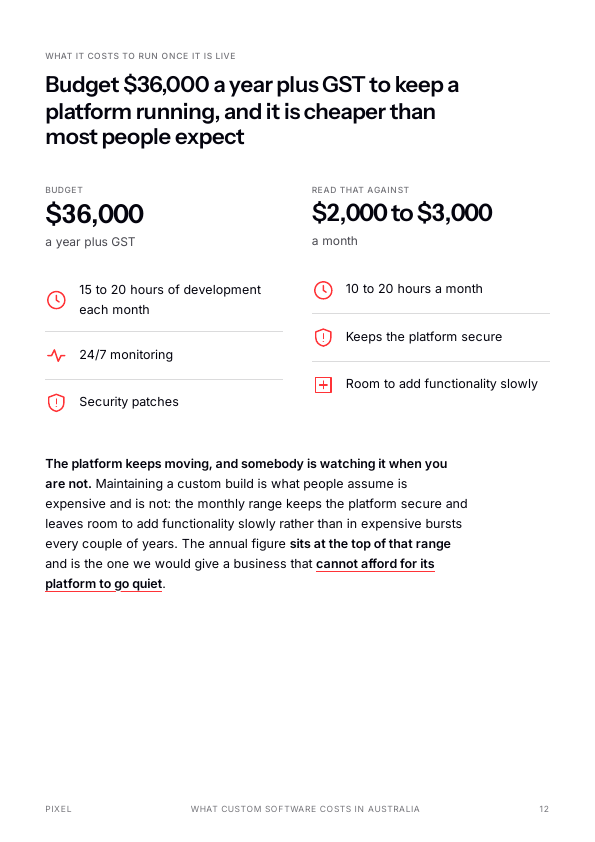Click the 'What it costs to run' section label

point(140,56)
